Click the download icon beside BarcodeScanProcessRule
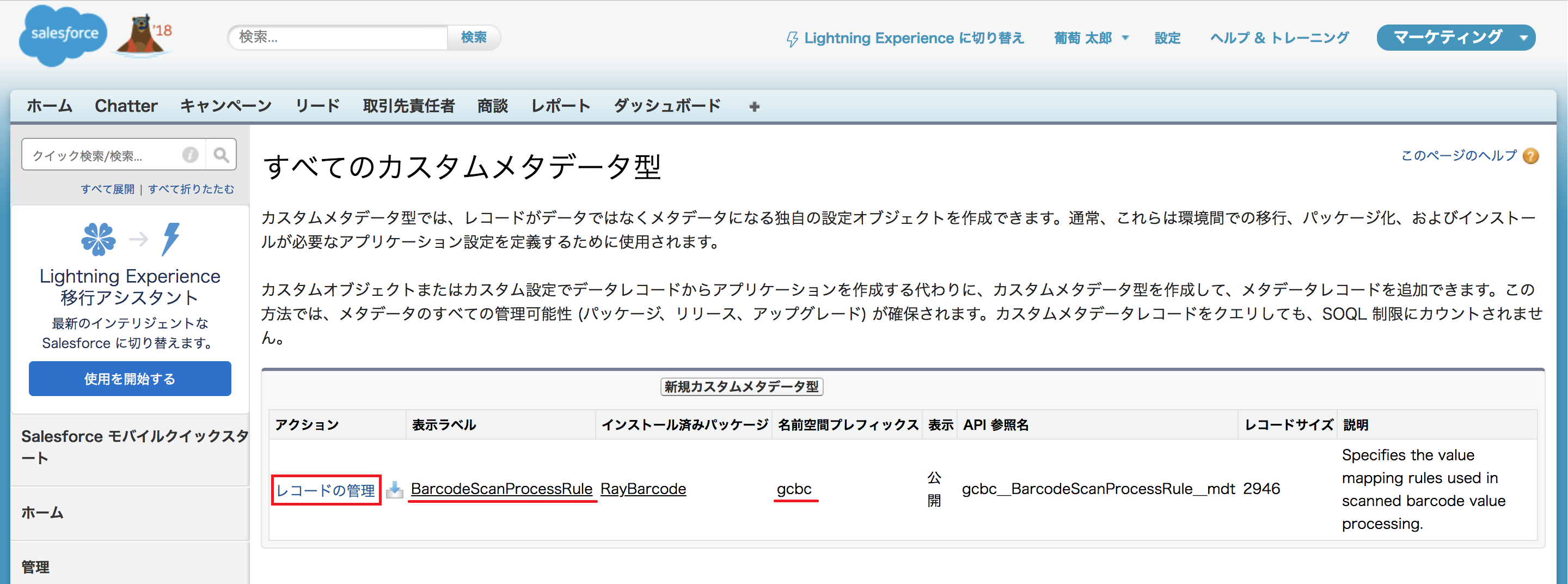 (394, 489)
